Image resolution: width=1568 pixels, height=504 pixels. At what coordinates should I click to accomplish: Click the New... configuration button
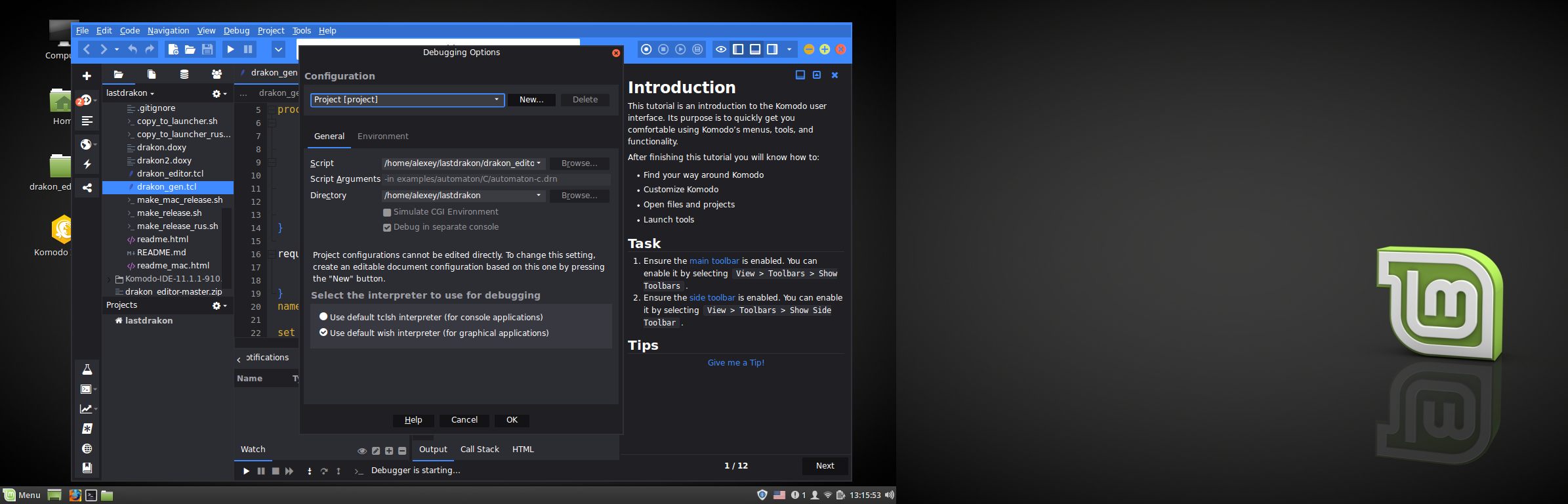click(x=531, y=100)
